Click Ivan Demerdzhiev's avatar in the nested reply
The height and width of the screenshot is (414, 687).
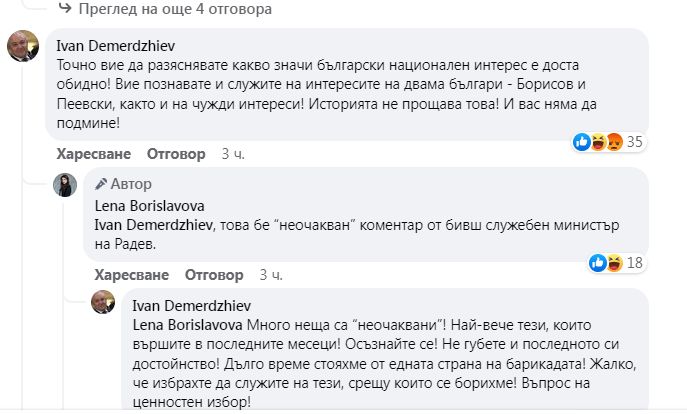click(x=105, y=301)
